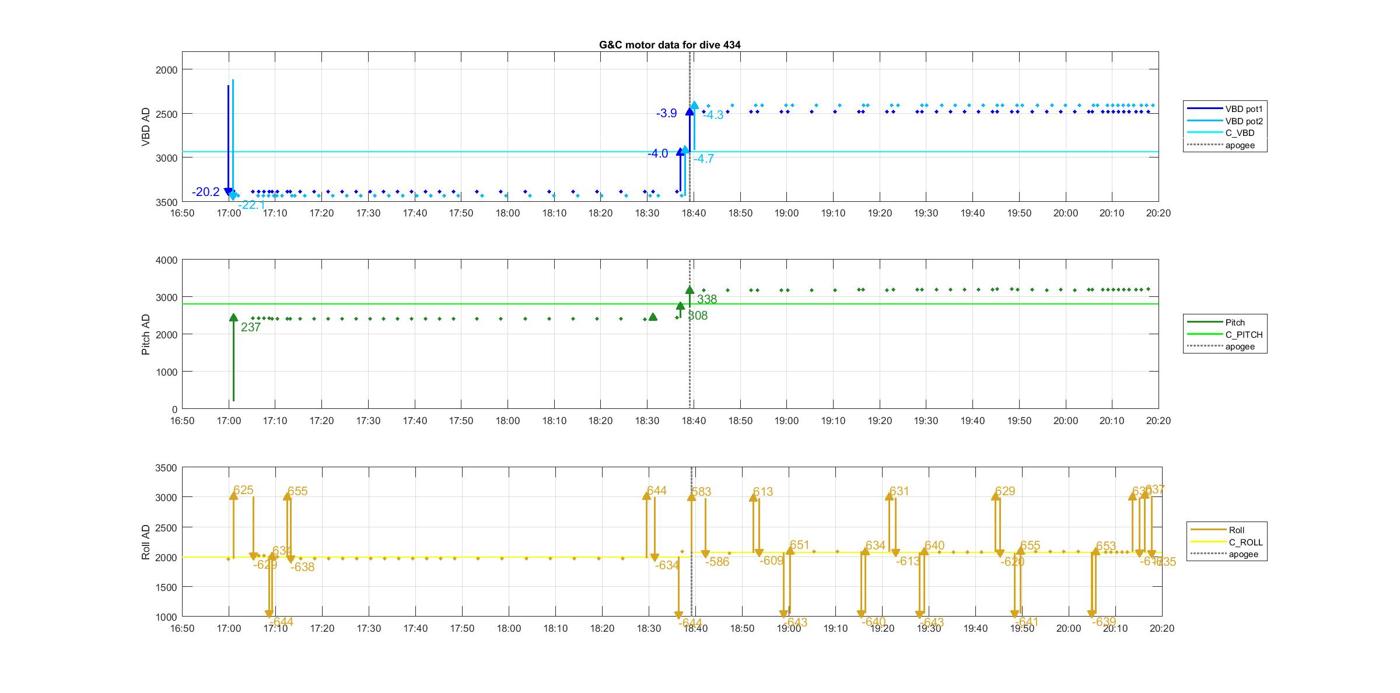1400x693 pixels.
Task: Click the -3.9 VBD data label
Action: [667, 114]
